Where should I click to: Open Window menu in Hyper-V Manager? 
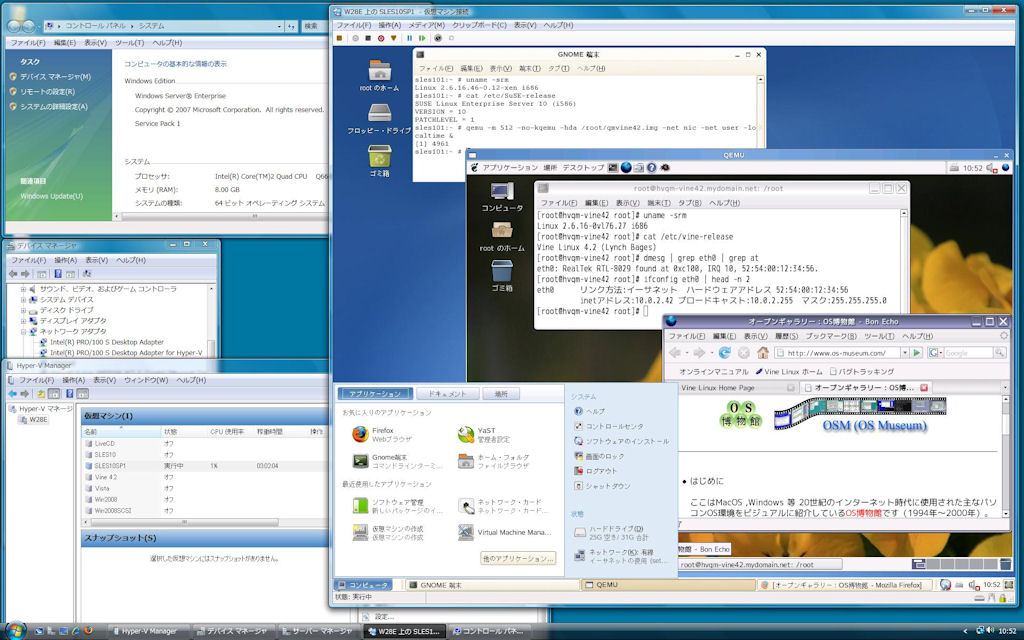(x=146, y=380)
